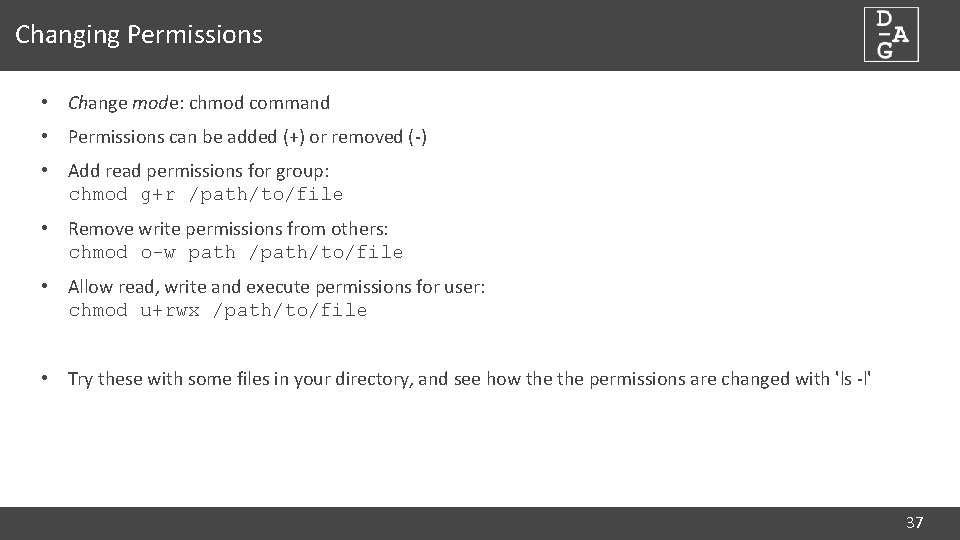Click the 'chmod g+r /path/to/file' command text
The image size is (960, 540).
coord(205,194)
